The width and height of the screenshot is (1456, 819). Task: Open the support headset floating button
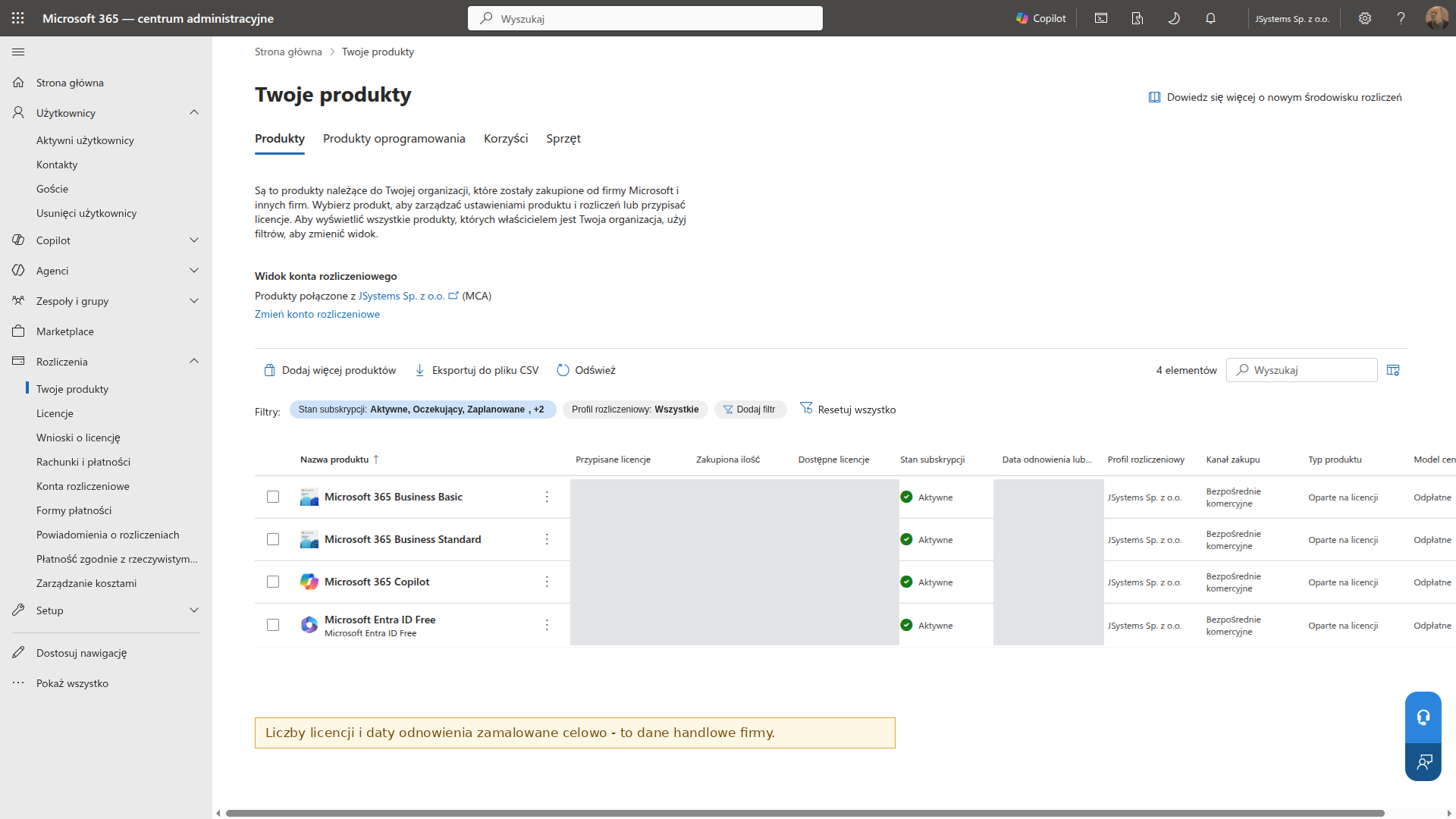1423,717
